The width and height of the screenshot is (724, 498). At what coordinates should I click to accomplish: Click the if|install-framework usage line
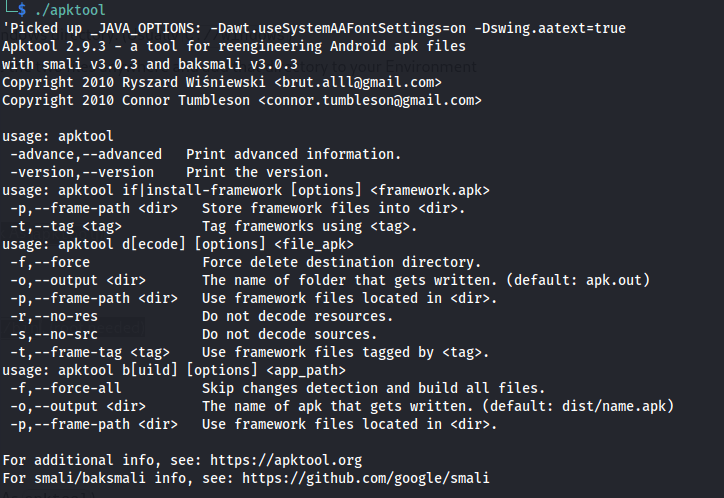(245, 190)
